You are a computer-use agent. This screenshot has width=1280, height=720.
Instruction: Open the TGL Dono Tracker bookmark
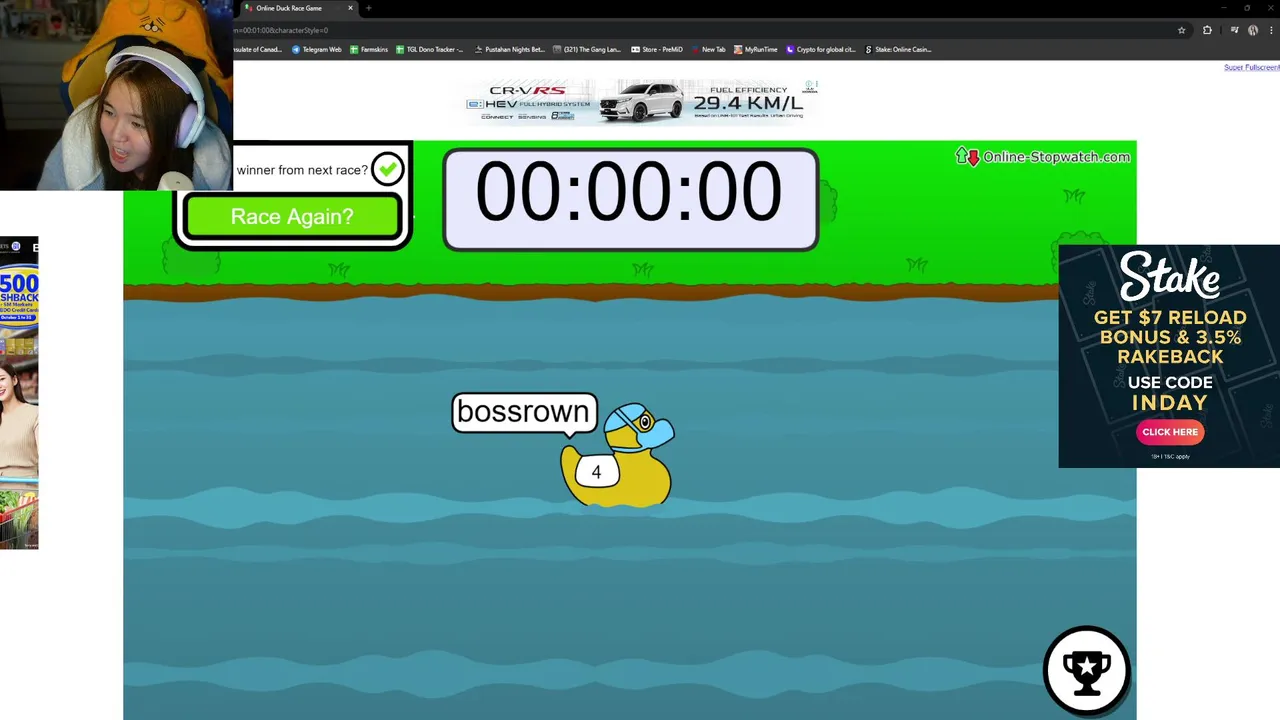coord(430,49)
